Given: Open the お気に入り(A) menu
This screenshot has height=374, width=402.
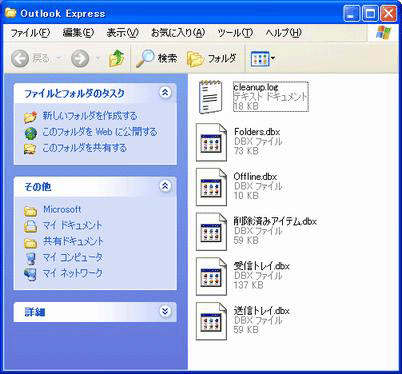Looking at the screenshot, I should (178, 33).
